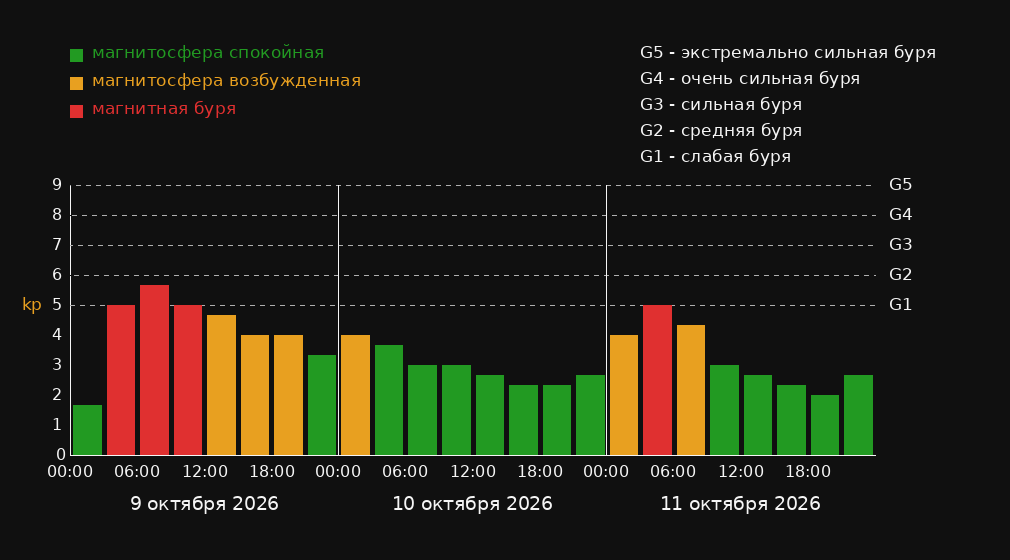Screen dimensions: 1010x560
Task: Click the green calm magnetosphere legend square
Action: click(76, 55)
